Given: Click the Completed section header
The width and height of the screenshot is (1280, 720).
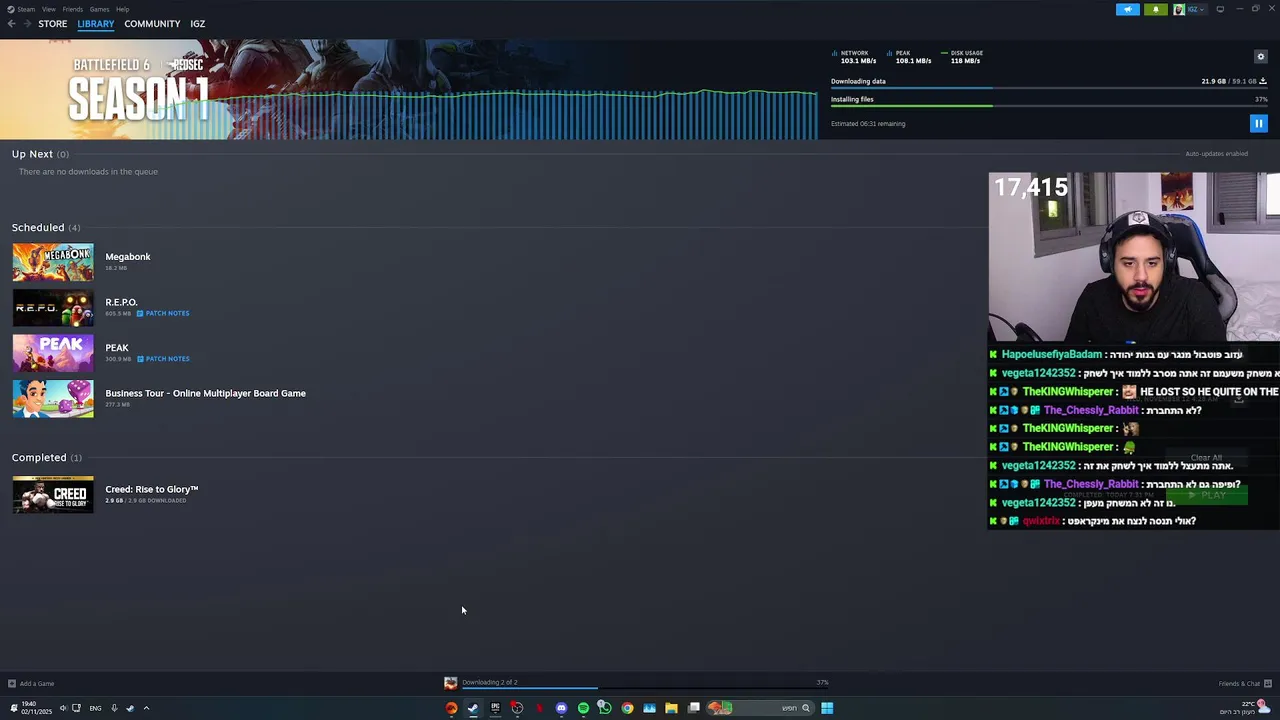Looking at the screenshot, I should point(47,457).
